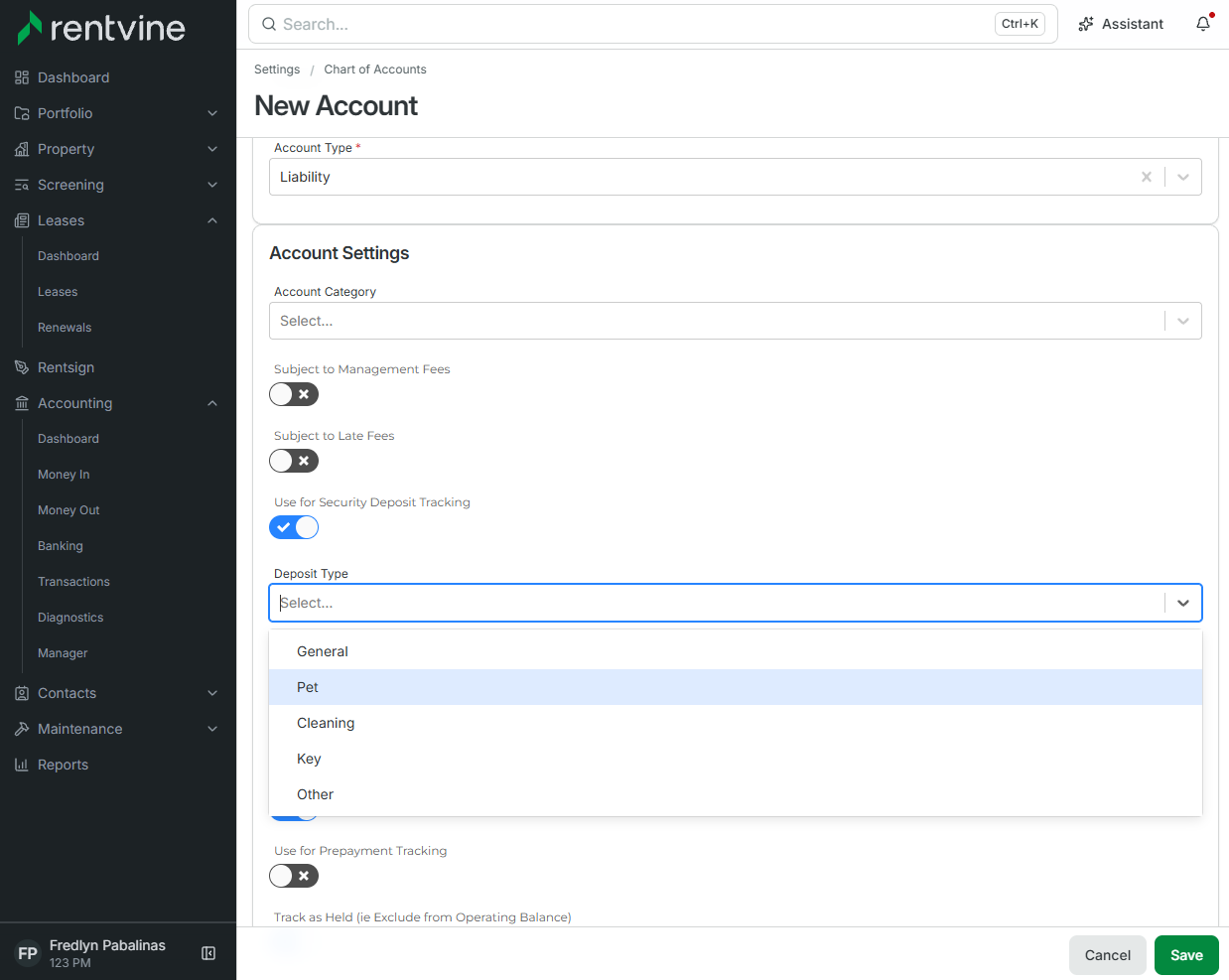Open the notifications bell
This screenshot has height=980, width=1229.
[1203, 24]
